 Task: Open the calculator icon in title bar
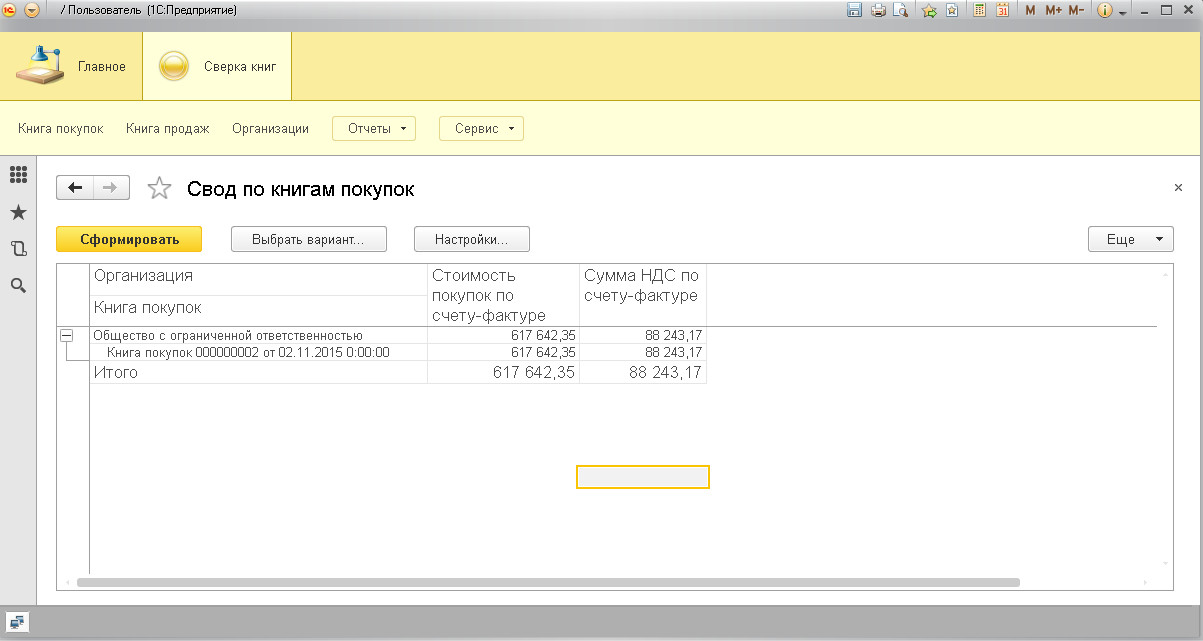tap(980, 10)
